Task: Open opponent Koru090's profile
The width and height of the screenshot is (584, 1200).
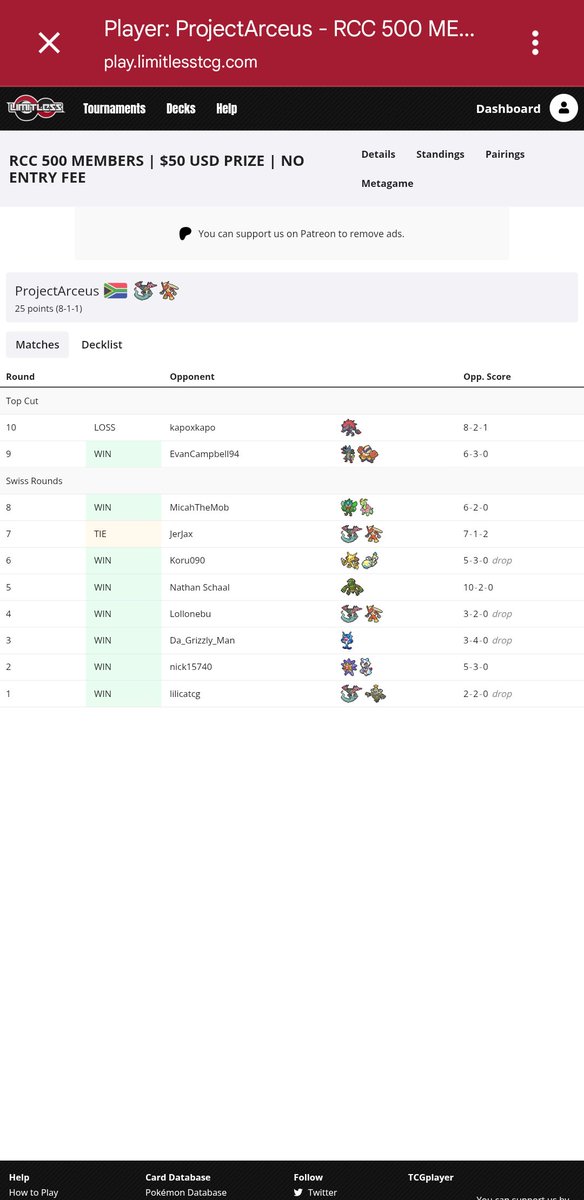Action: [x=188, y=560]
